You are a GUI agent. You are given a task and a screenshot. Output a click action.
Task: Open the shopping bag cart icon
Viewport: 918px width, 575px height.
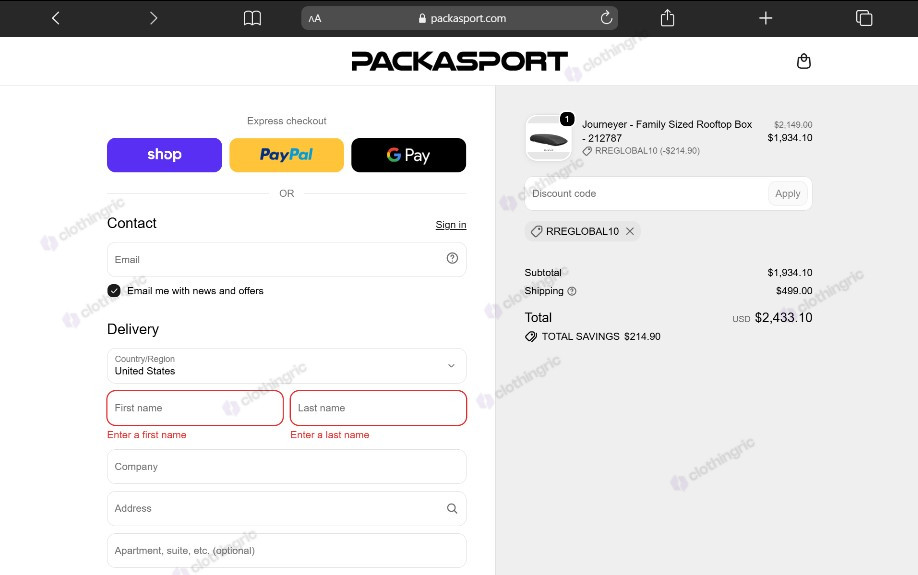pyautogui.click(x=804, y=61)
